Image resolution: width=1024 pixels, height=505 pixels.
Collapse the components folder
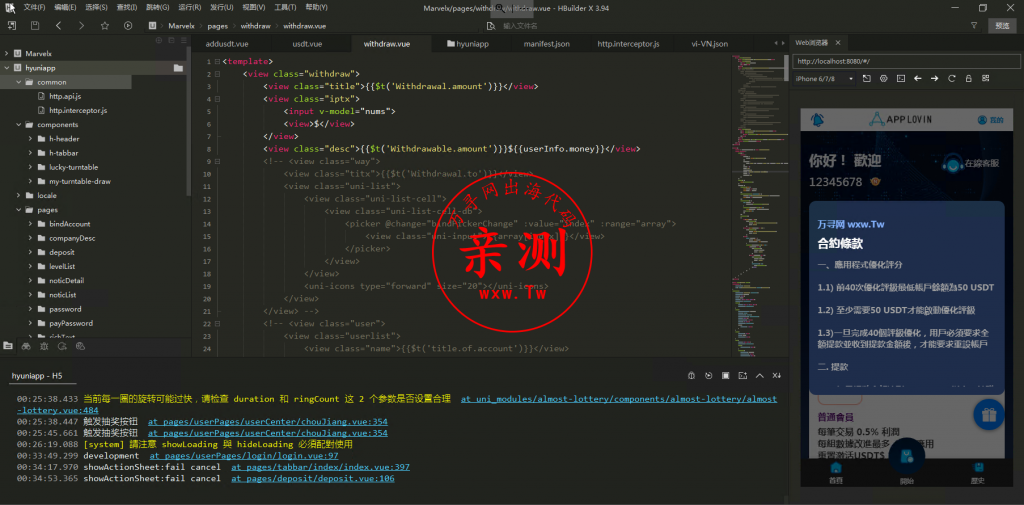coord(19,125)
